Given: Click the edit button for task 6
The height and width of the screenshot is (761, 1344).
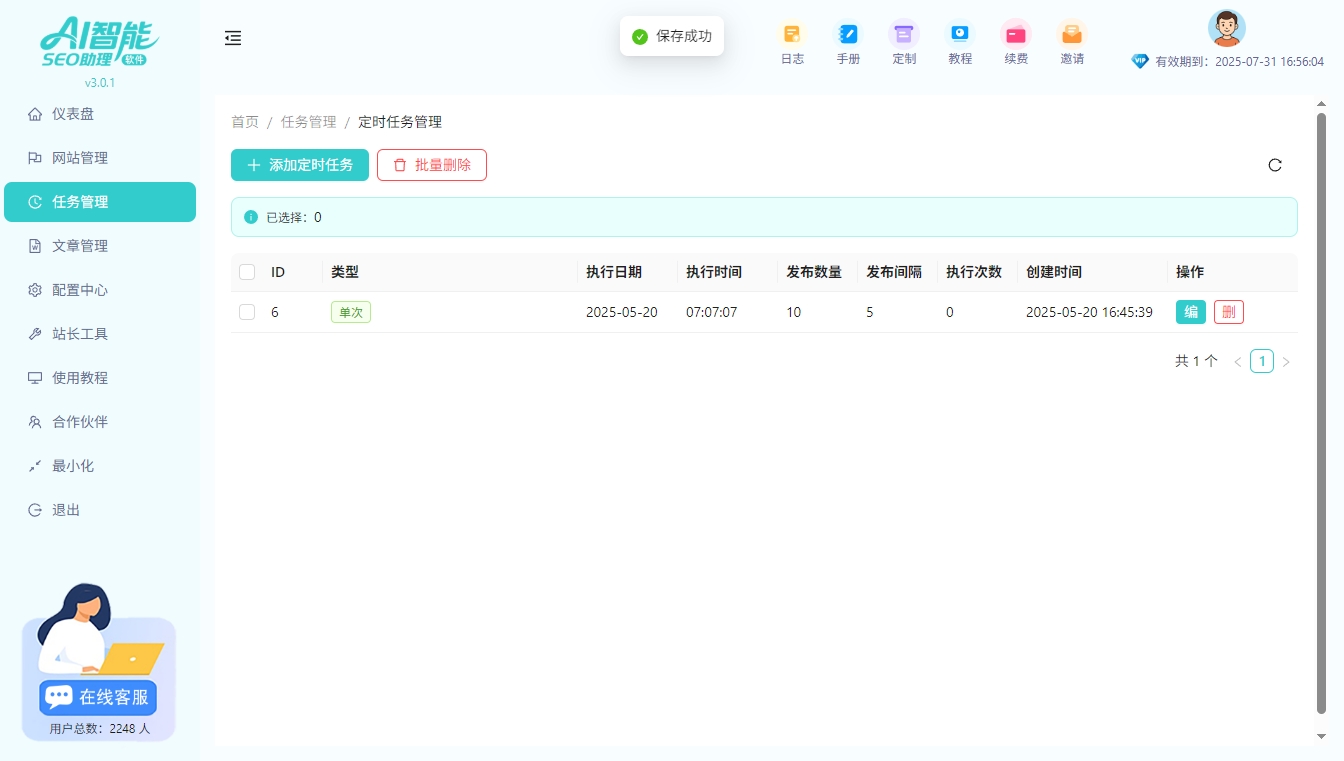Looking at the screenshot, I should [1191, 312].
